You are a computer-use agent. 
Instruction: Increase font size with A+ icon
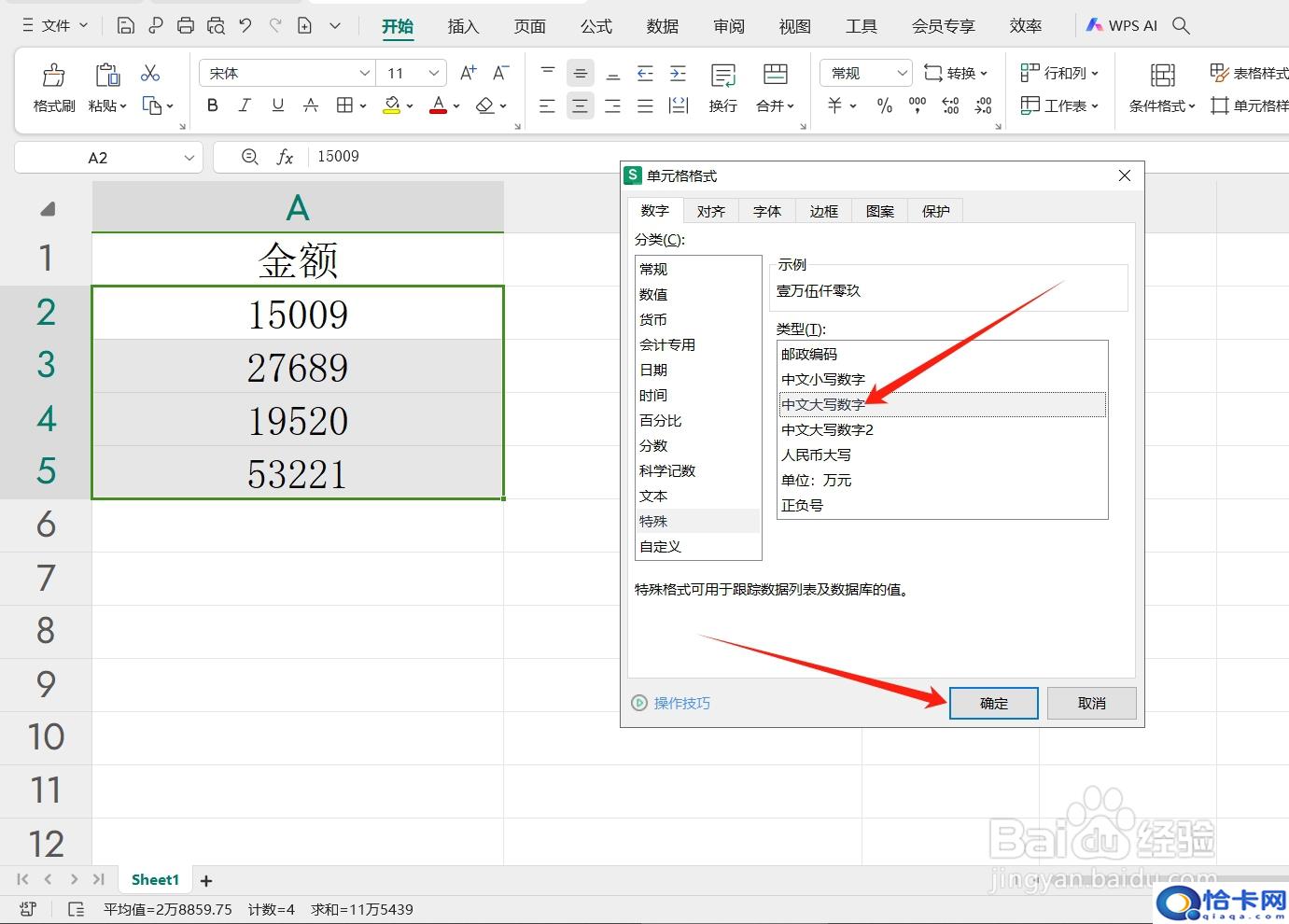click(469, 73)
